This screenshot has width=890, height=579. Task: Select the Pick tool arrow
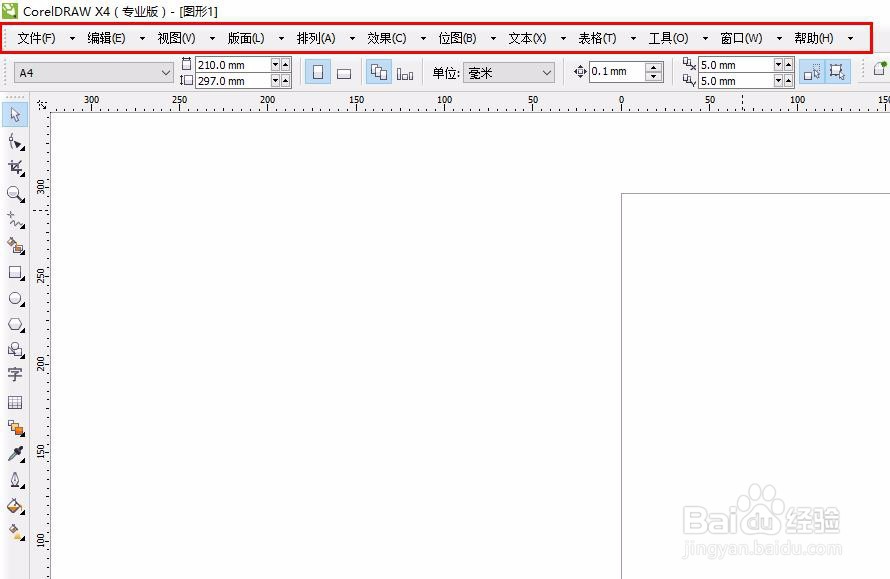click(15, 115)
